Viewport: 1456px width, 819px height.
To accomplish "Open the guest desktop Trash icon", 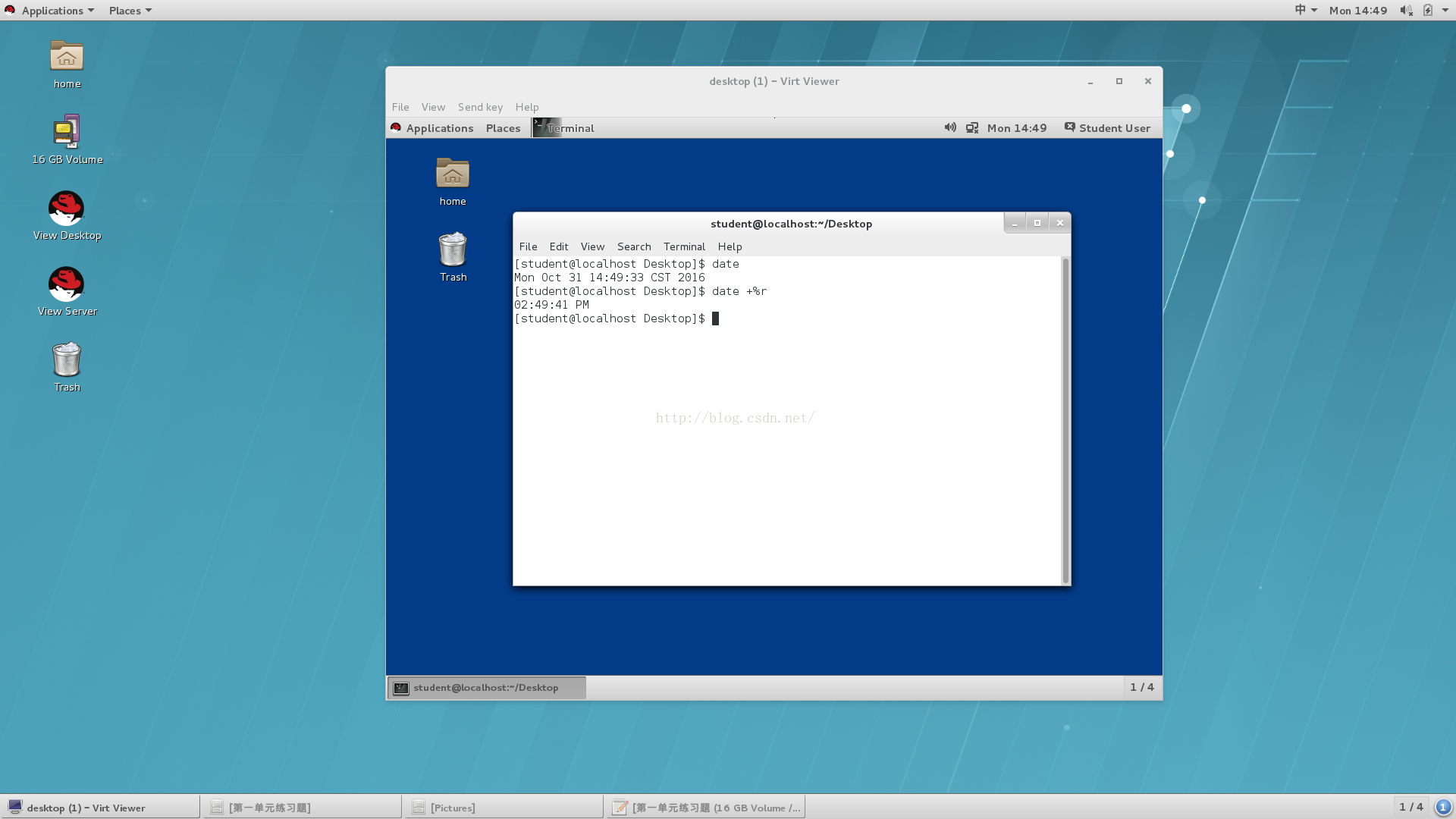I will 453,250.
